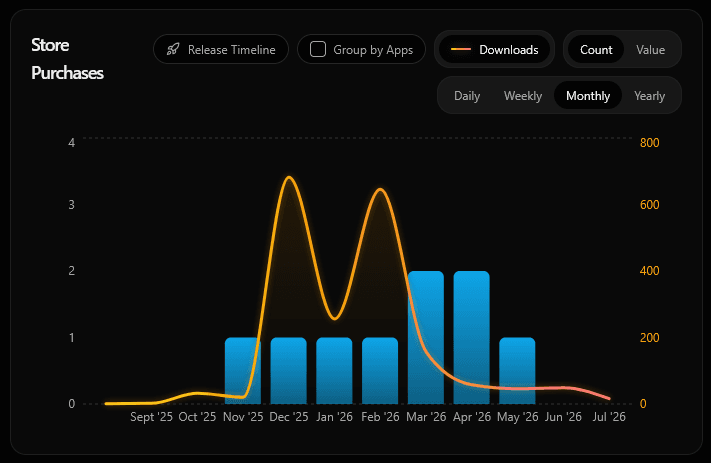Click the Apr '26 purchases bar

click(x=472, y=337)
